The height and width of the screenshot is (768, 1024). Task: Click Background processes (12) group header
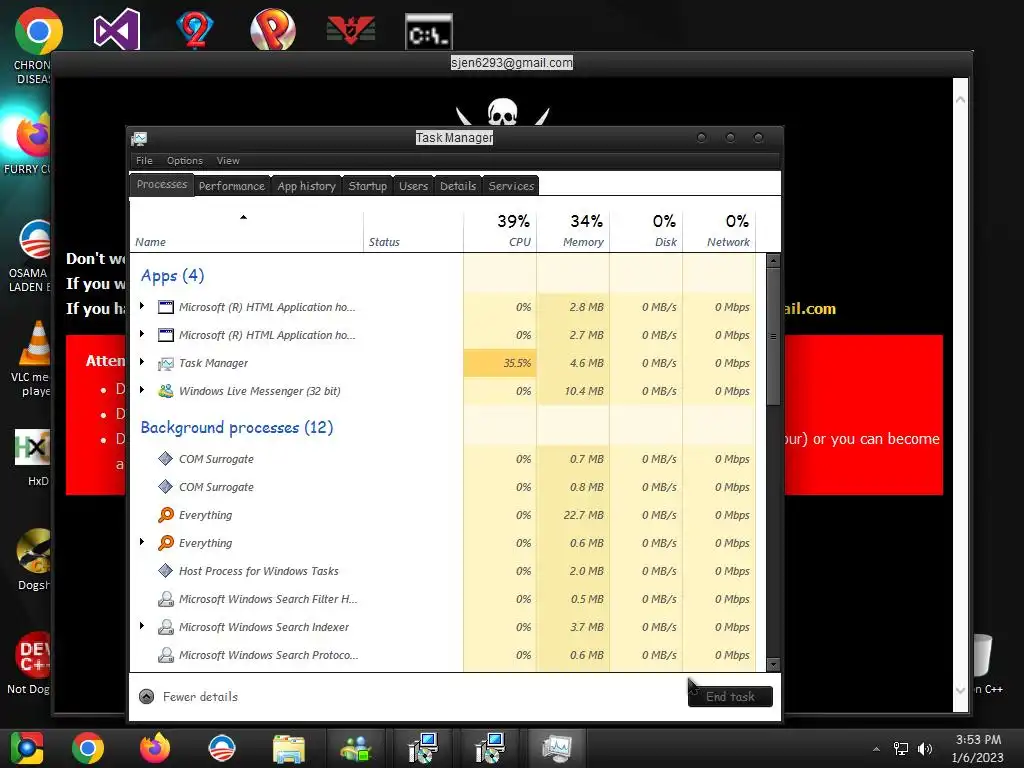[237, 428]
